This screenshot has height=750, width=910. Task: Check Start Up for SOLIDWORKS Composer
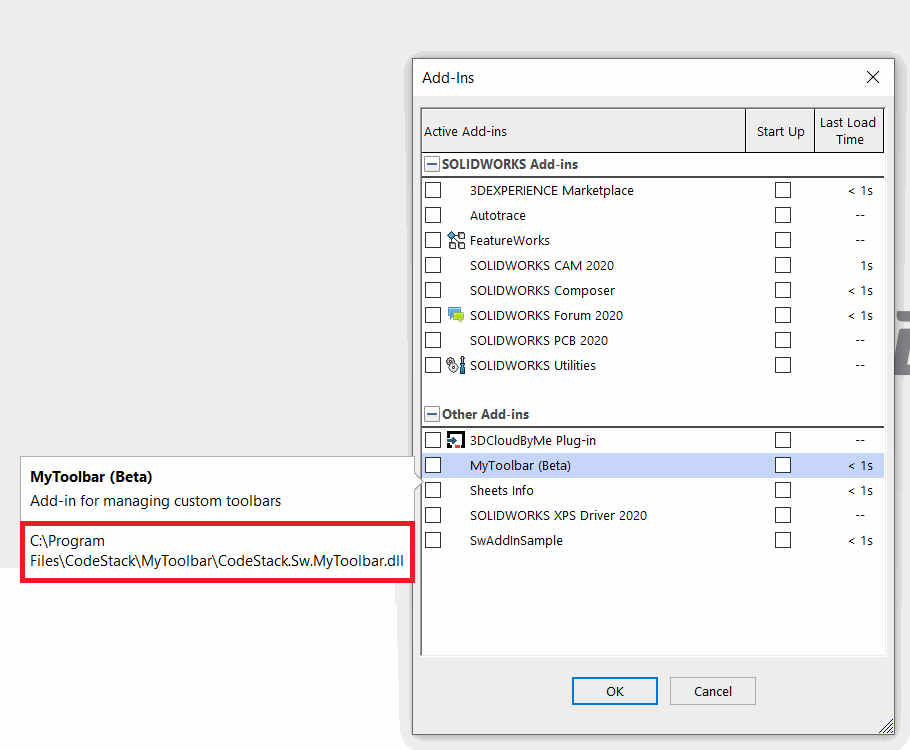pos(783,290)
